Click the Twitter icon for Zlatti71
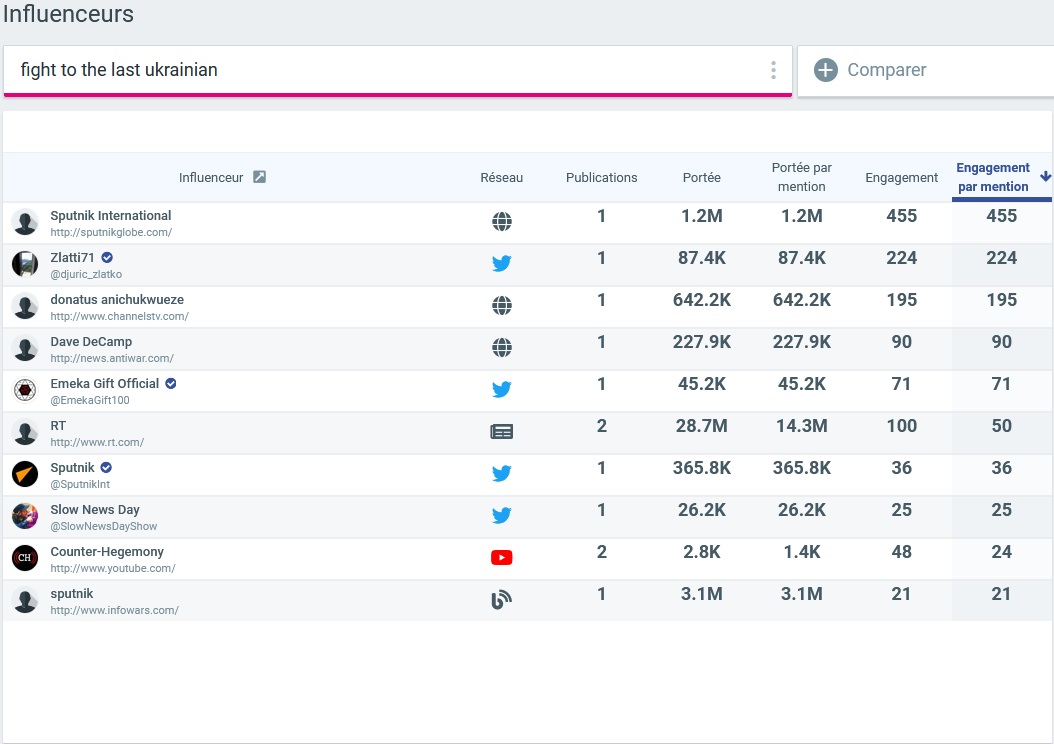 501,263
